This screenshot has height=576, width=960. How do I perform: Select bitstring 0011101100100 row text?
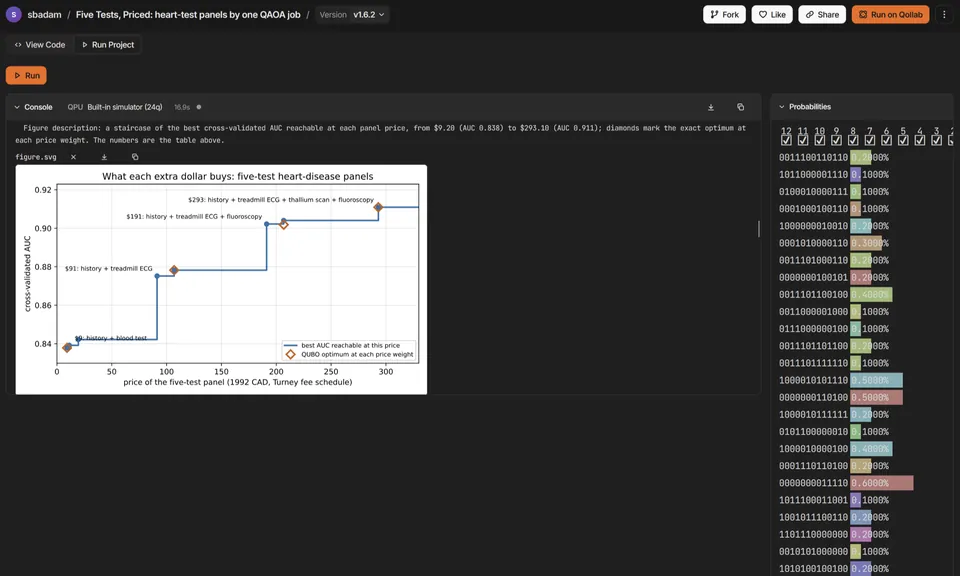tap(813, 294)
